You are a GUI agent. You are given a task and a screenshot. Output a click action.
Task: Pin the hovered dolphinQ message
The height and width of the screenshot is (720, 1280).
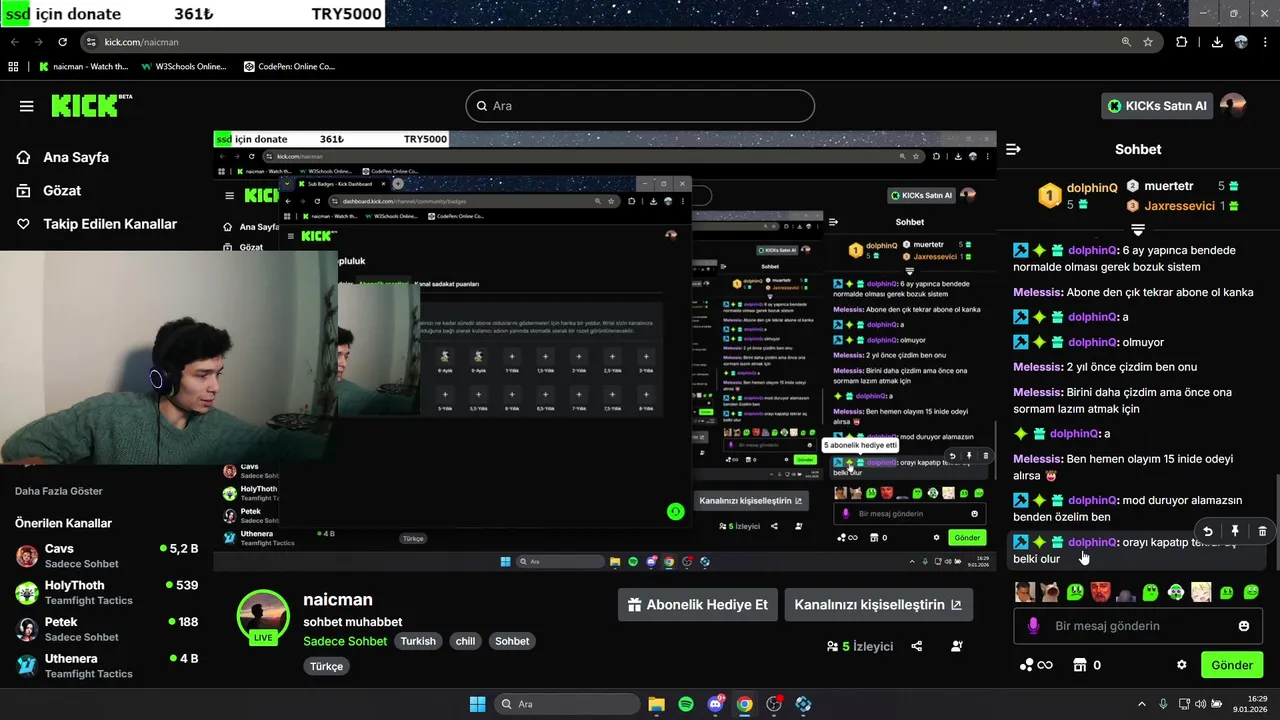point(1235,532)
